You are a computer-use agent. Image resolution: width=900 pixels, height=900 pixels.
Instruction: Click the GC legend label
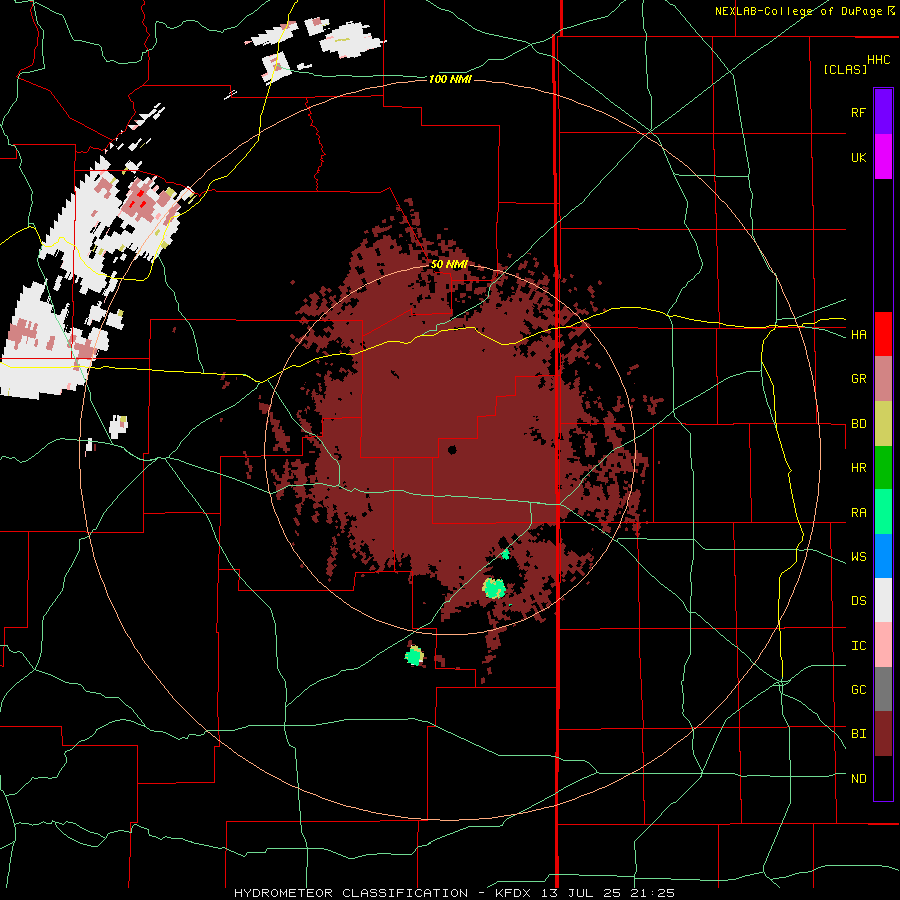[858, 690]
